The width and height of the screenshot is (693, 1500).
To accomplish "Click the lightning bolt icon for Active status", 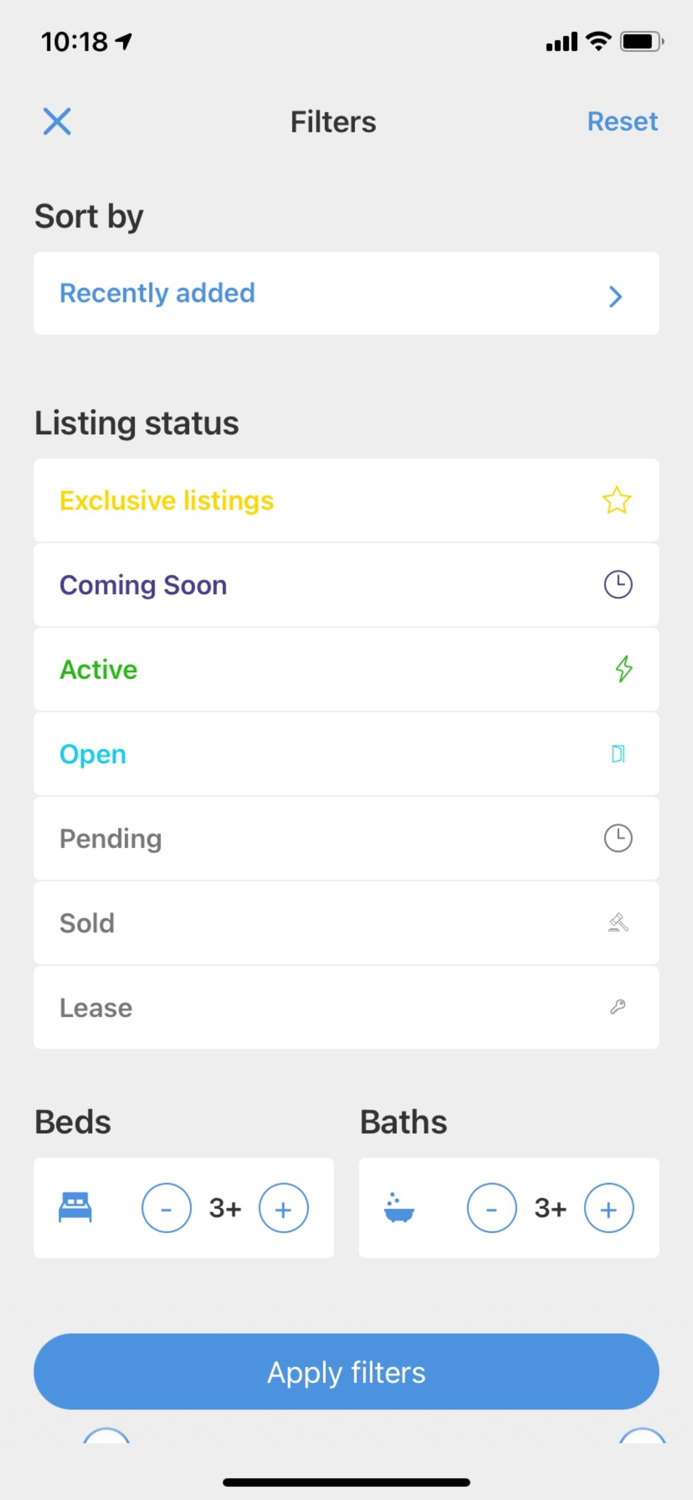I will 622,669.
